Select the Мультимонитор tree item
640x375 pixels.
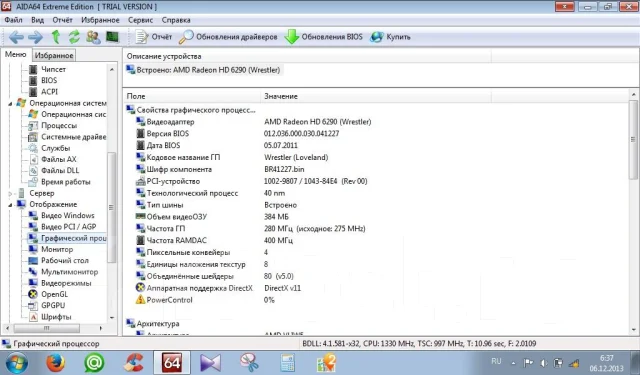63,272
